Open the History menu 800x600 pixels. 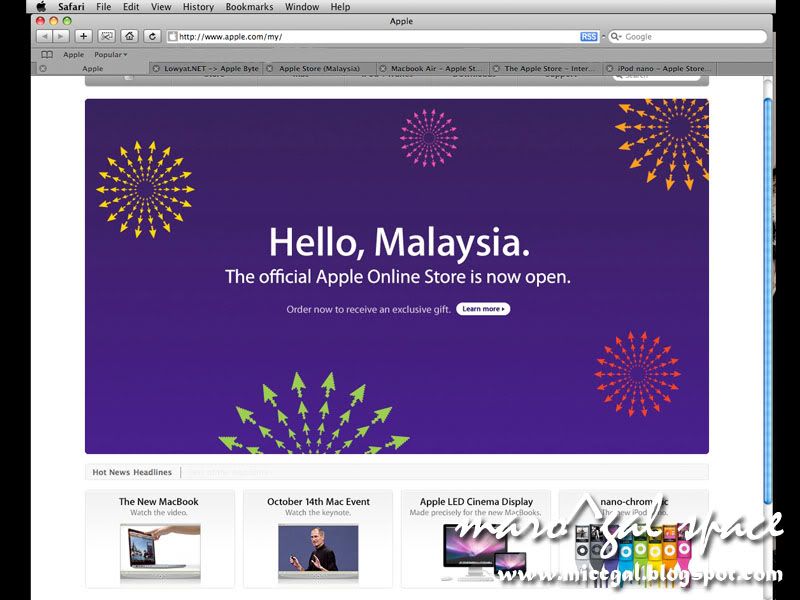point(198,7)
